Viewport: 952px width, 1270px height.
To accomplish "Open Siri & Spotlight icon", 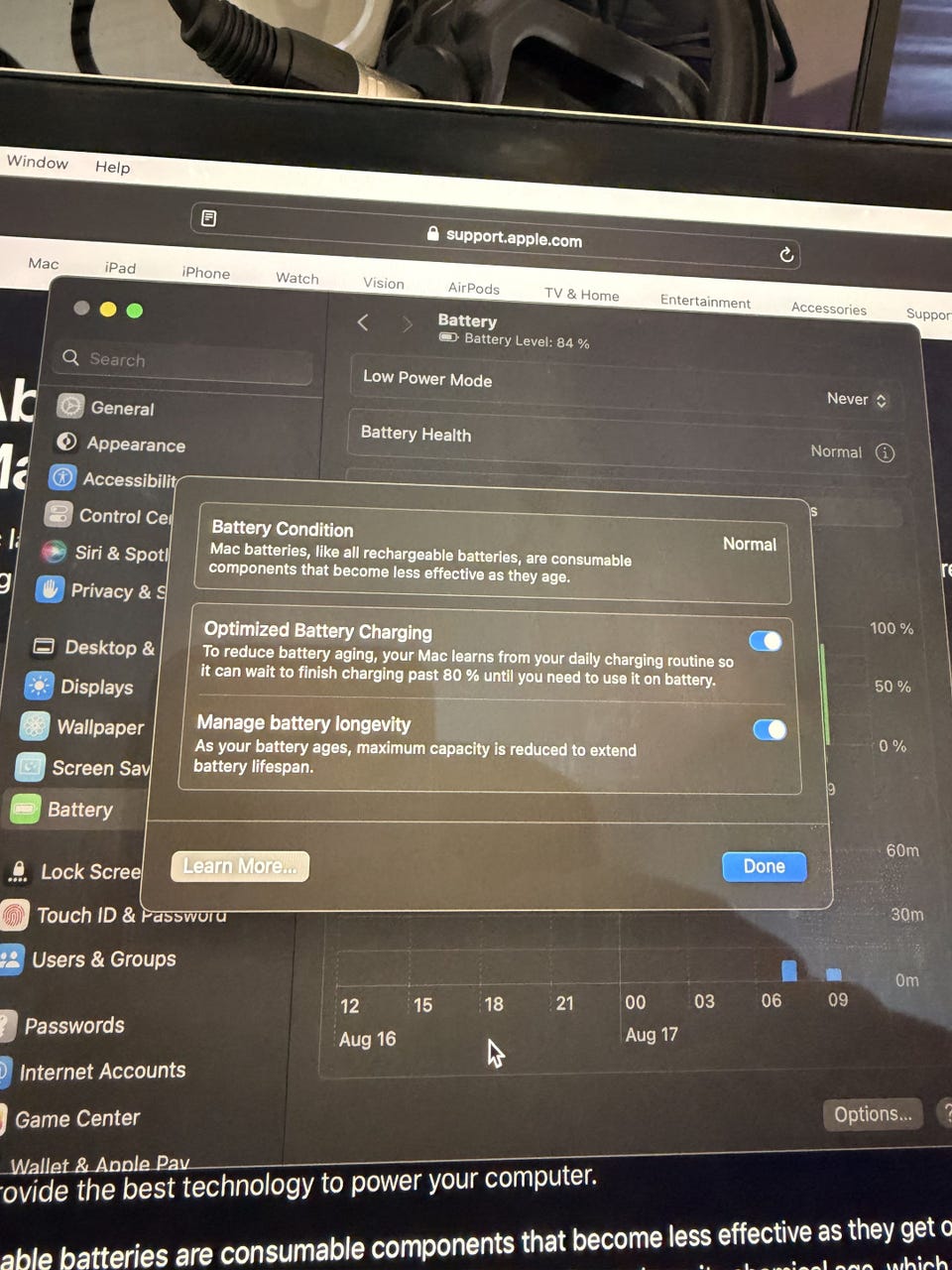I will point(55,552).
